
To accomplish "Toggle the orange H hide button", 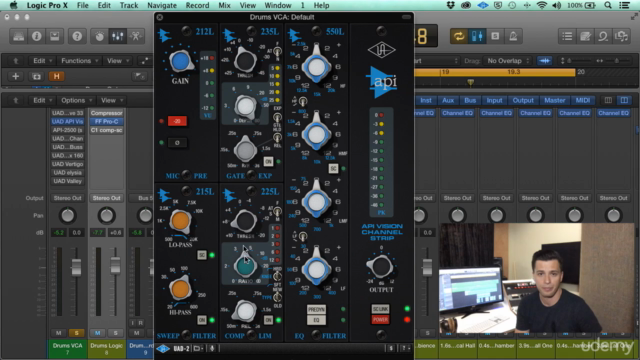I will click(56, 76).
